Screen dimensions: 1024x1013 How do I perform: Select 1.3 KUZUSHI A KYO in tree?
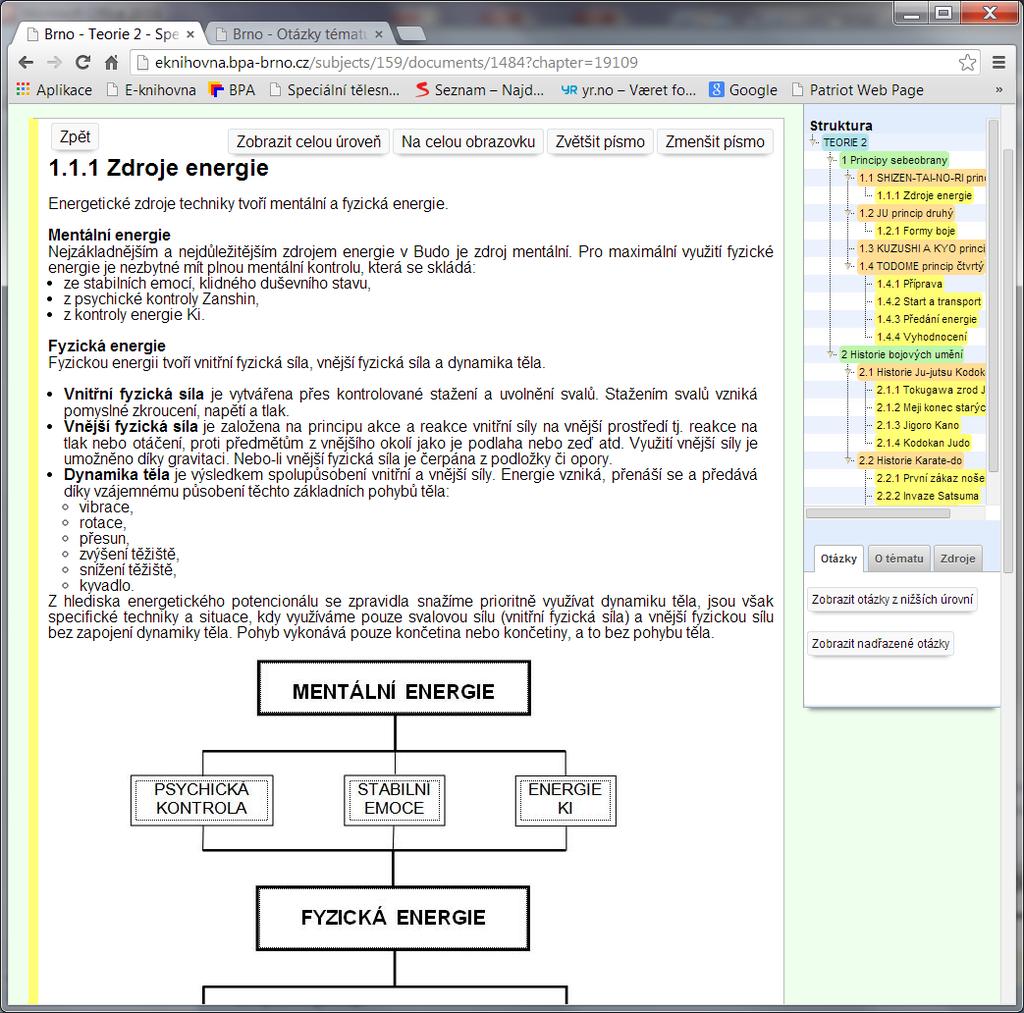(921, 248)
